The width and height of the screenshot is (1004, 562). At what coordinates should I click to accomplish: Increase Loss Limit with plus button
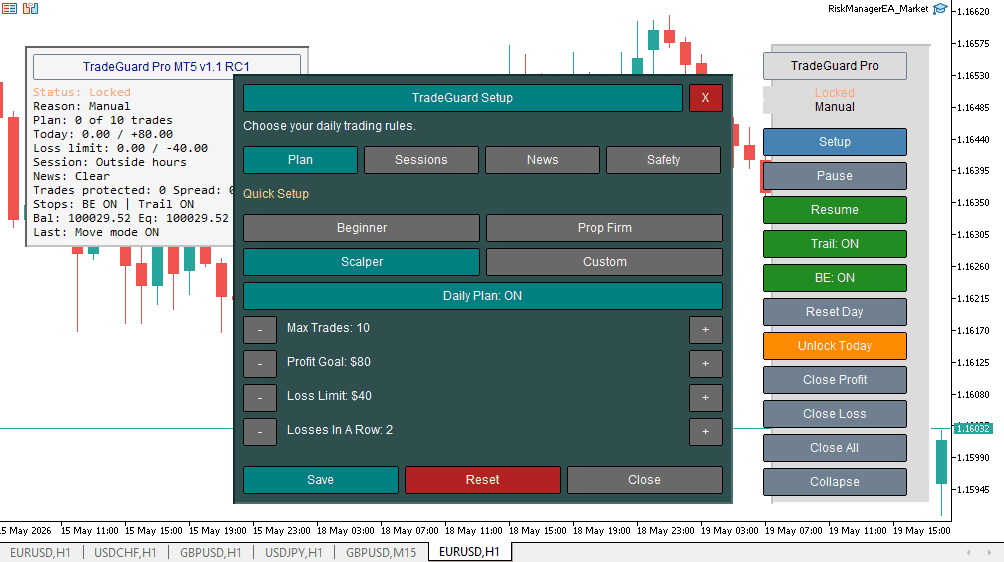706,397
